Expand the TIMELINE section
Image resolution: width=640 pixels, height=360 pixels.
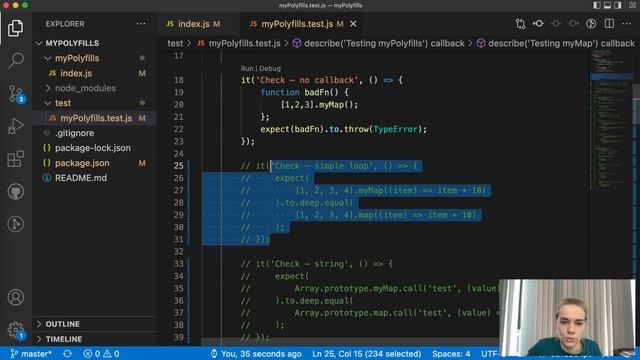(x=94, y=339)
